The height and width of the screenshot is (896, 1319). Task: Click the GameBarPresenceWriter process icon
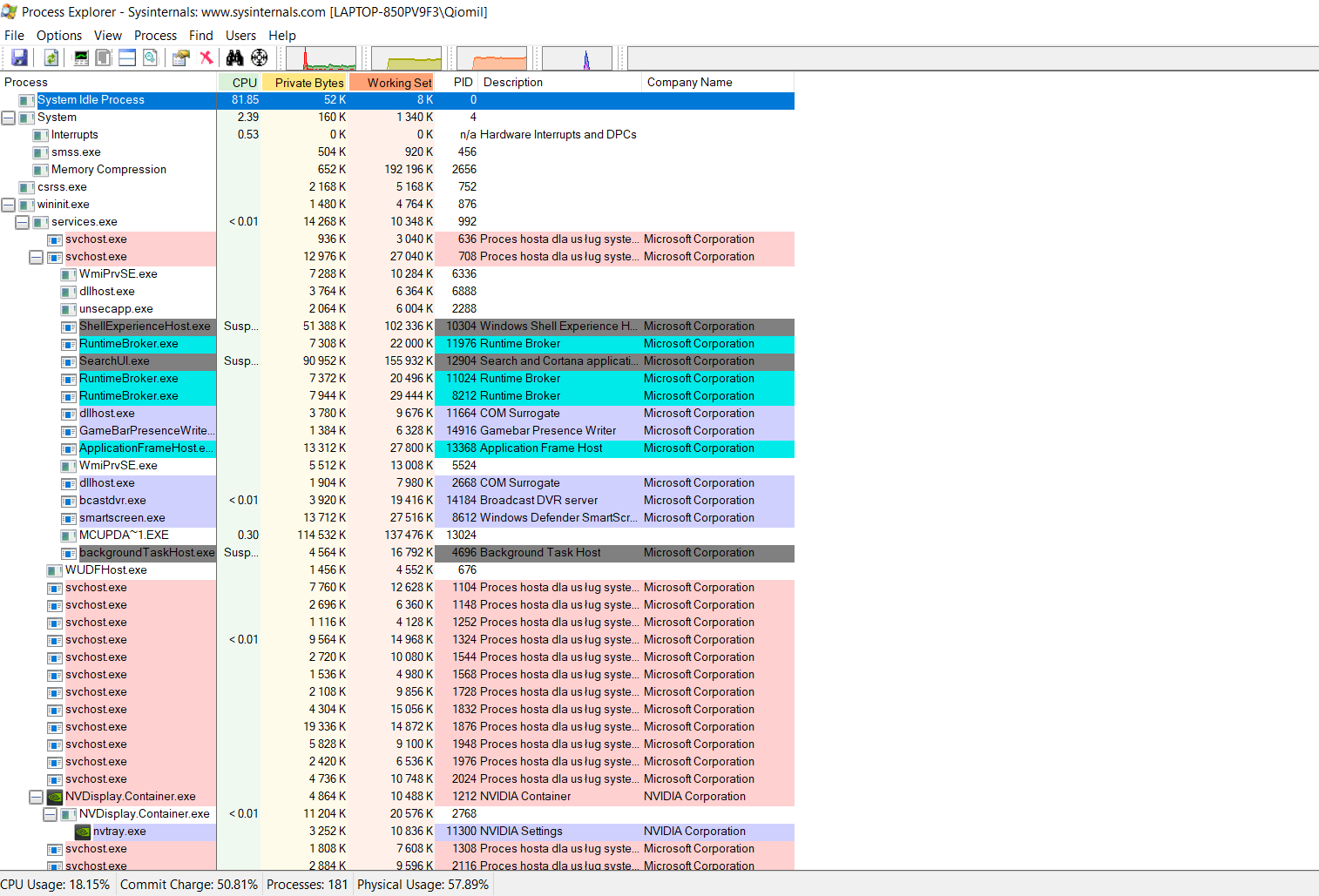pyautogui.click(x=69, y=431)
